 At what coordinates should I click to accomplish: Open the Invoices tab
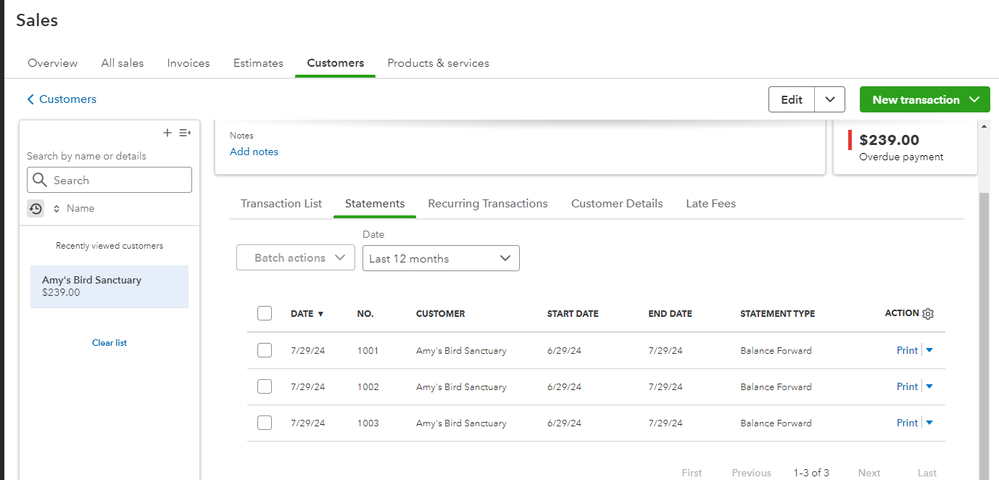pos(188,63)
